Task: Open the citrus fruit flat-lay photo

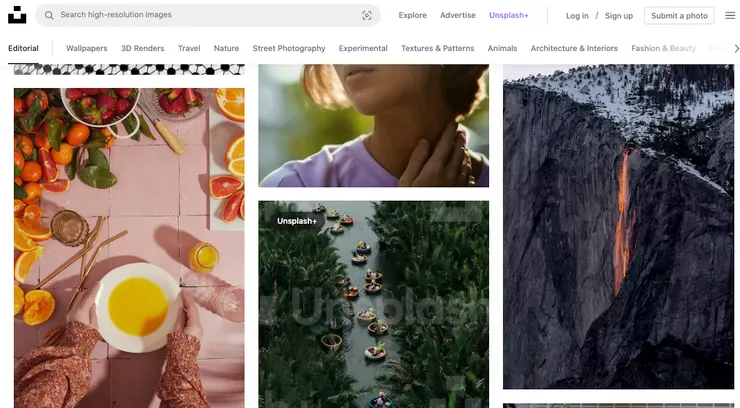Action: [x=129, y=248]
